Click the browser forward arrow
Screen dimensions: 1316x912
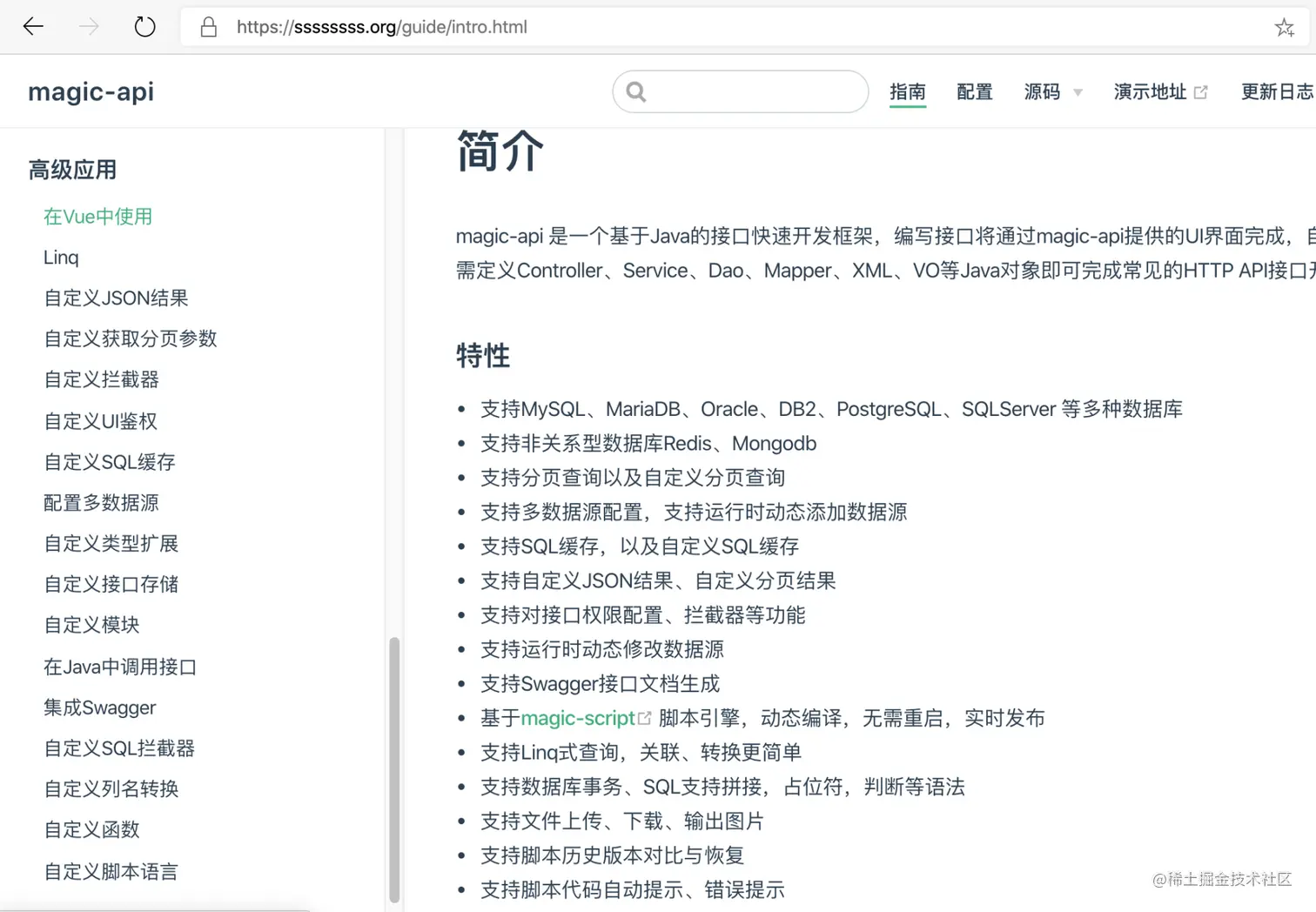88,26
